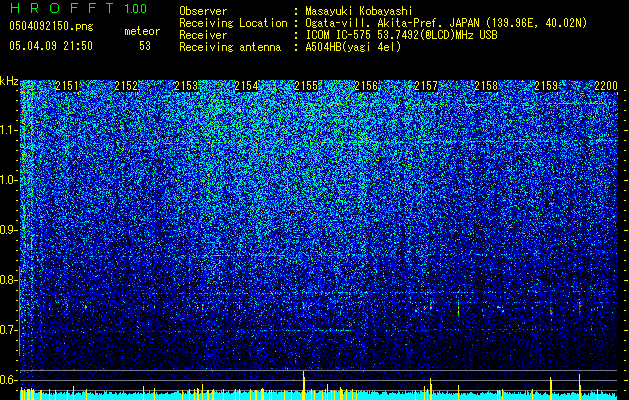Click the meteor label
This screenshot has height=400, width=629.
pyautogui.click(x=142, y=32)
